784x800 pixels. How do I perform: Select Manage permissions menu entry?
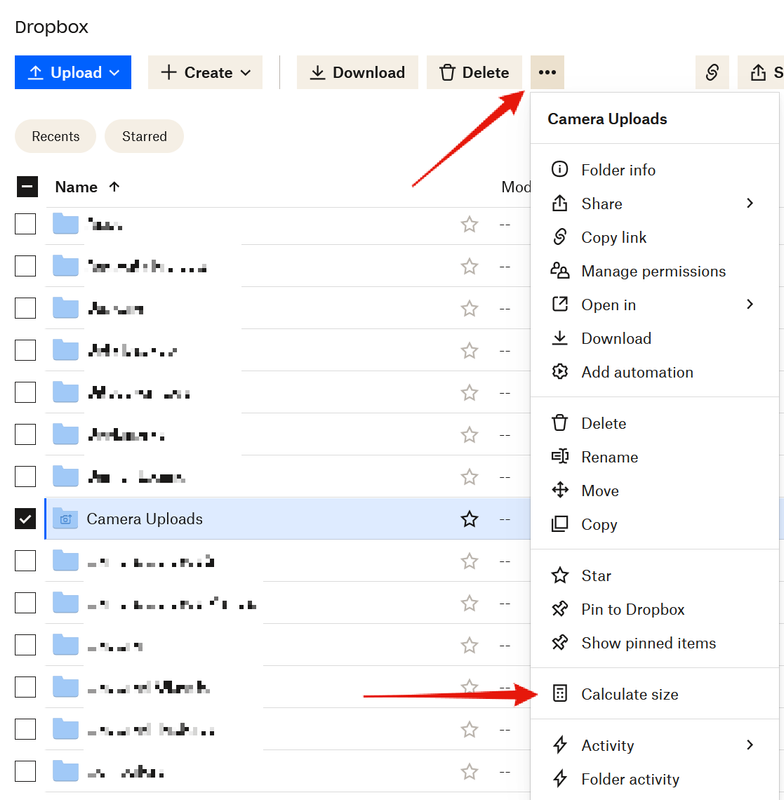pos(653,271)
